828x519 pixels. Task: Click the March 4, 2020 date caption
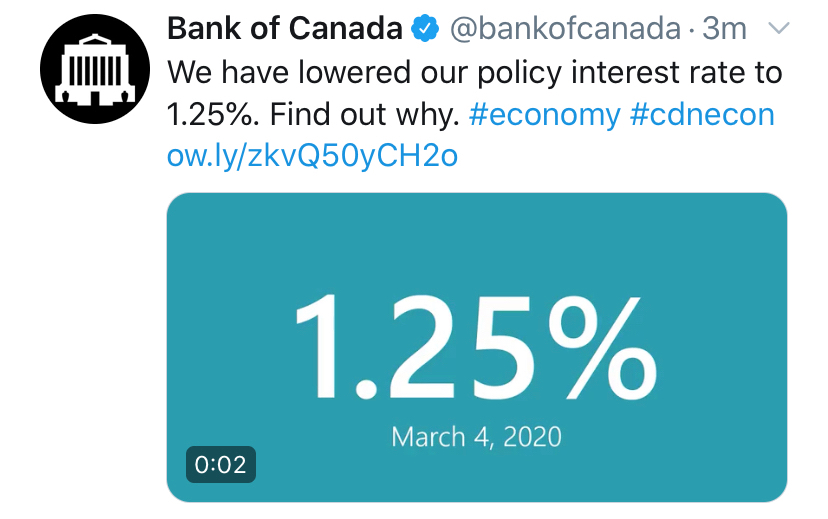[x=476, y=437]
